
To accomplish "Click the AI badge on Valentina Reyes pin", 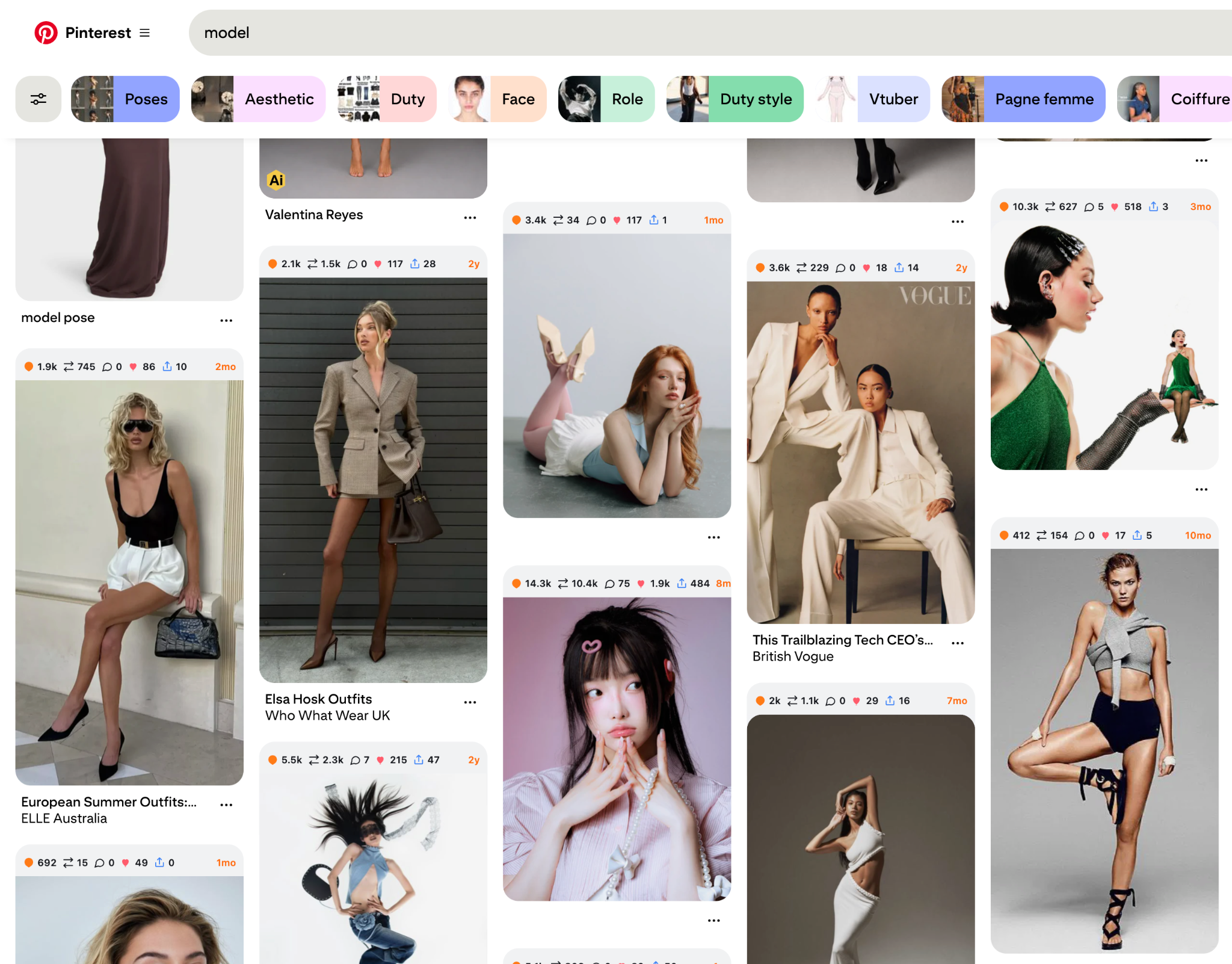I will point(276,180).
